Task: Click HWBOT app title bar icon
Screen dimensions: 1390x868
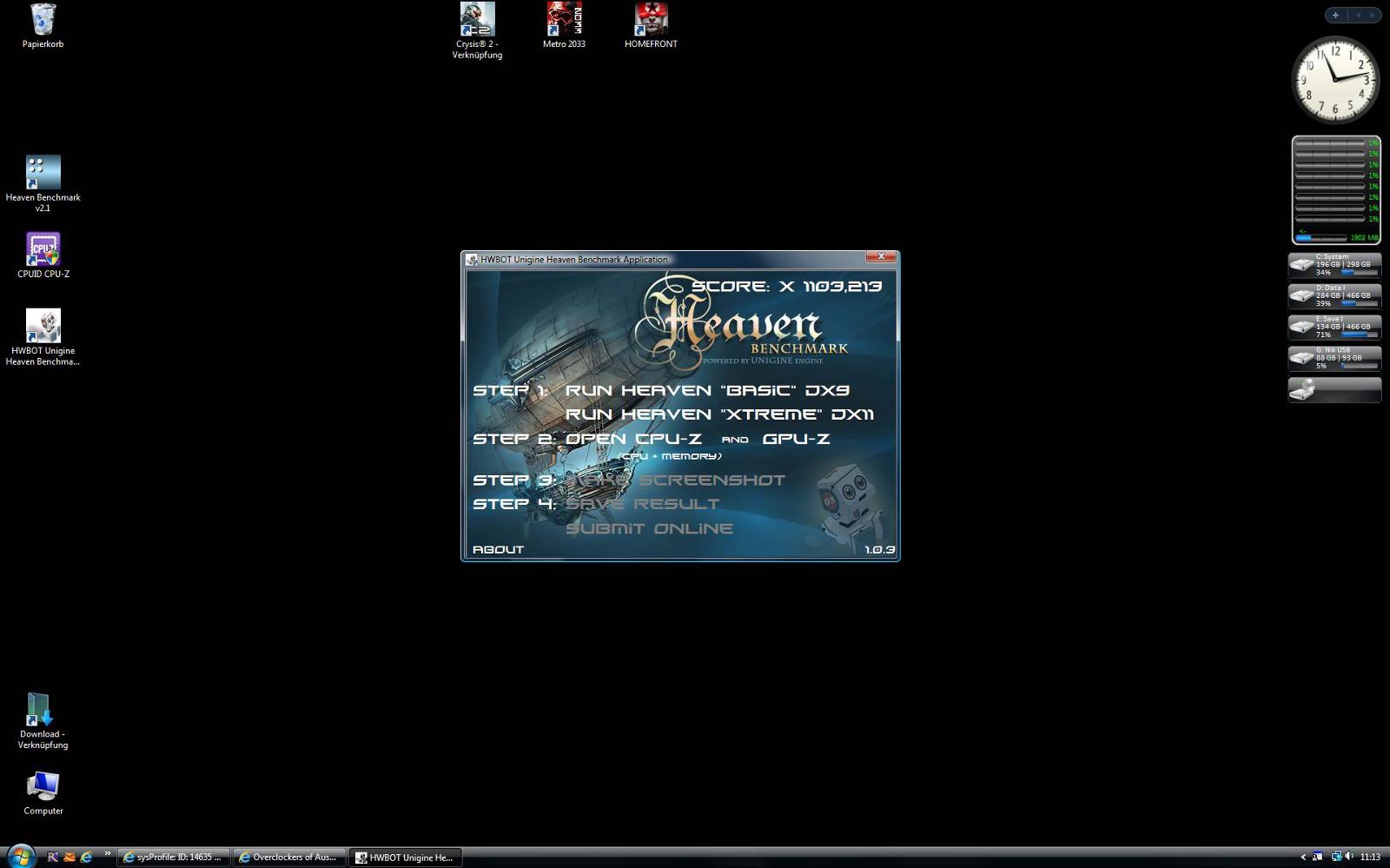Action: click(472, 259)
